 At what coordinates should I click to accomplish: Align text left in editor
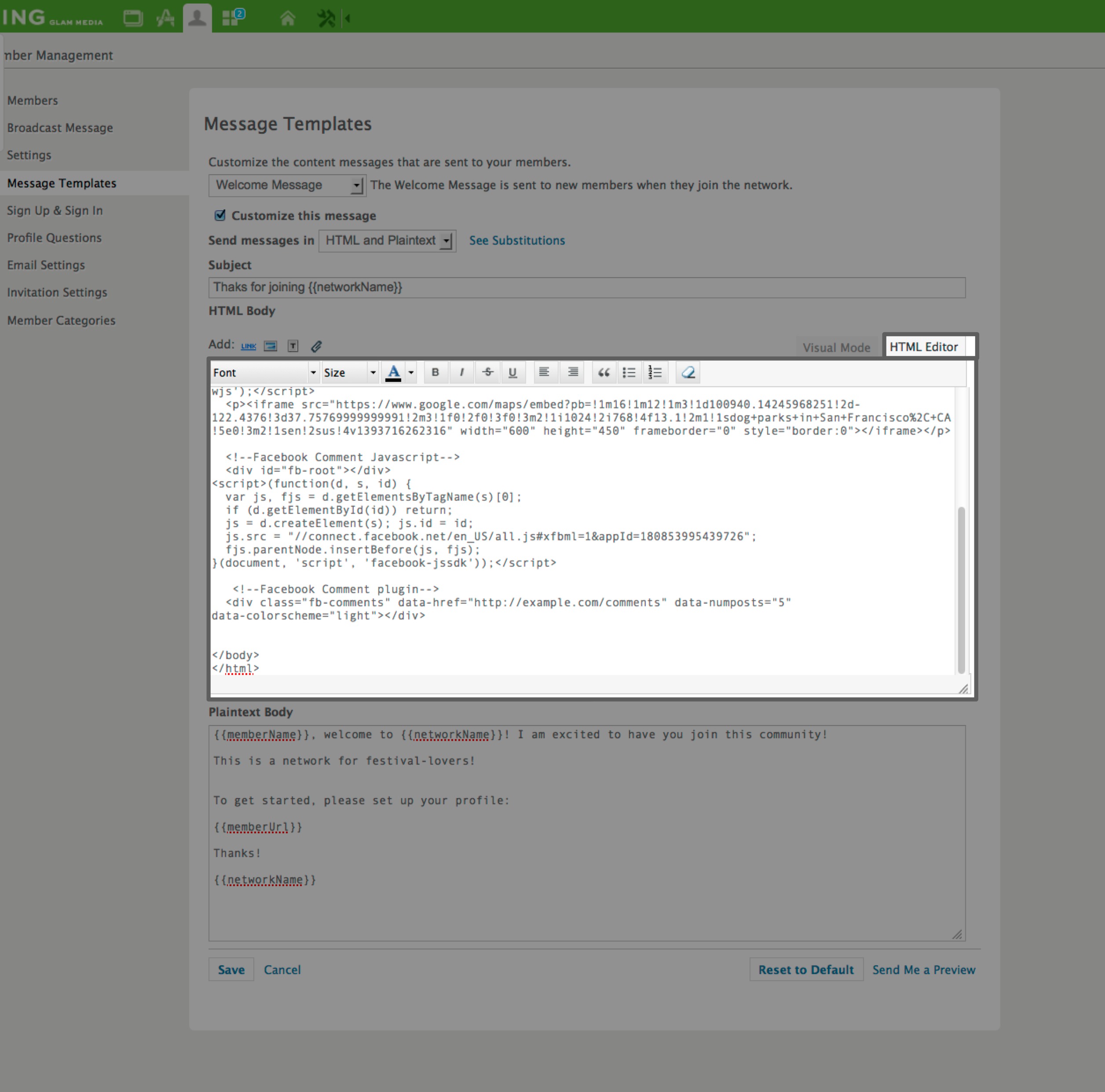pyautogui.click(x=544, y=372)
